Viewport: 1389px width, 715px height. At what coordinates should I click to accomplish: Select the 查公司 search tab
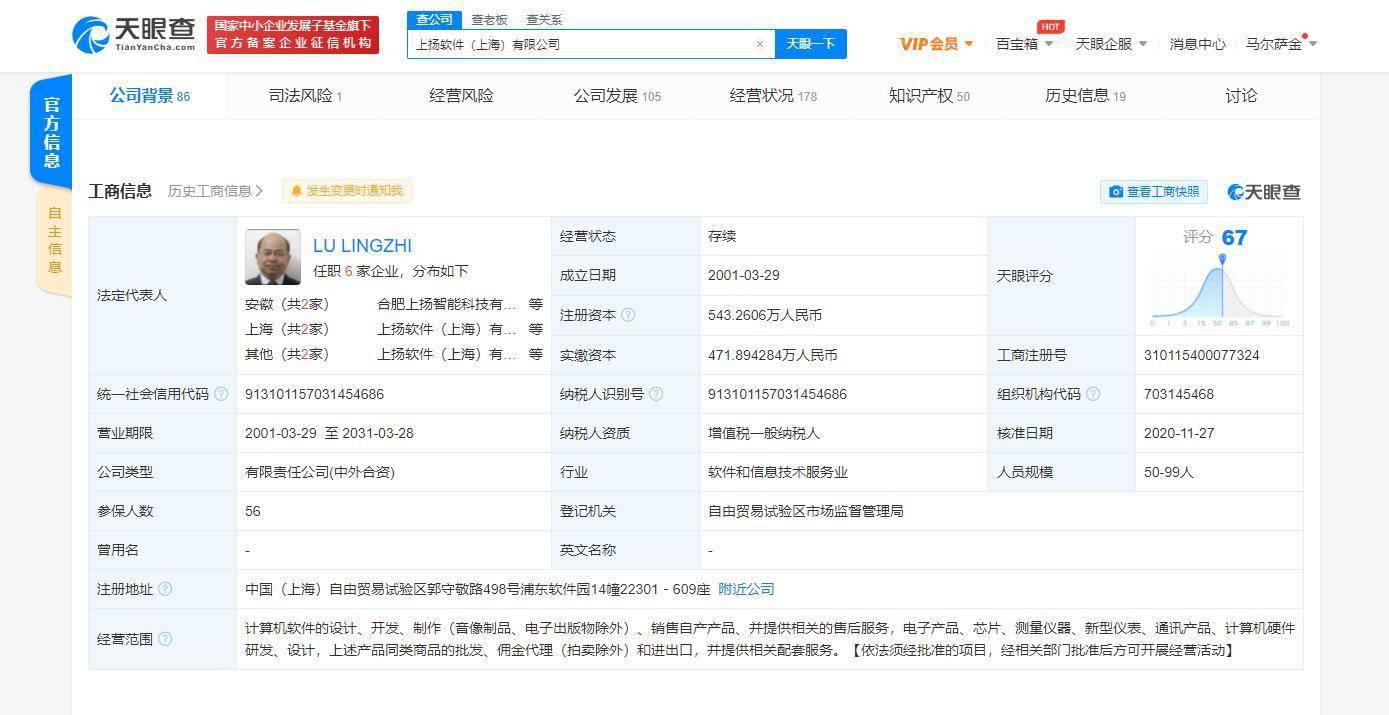coord(434,20)
